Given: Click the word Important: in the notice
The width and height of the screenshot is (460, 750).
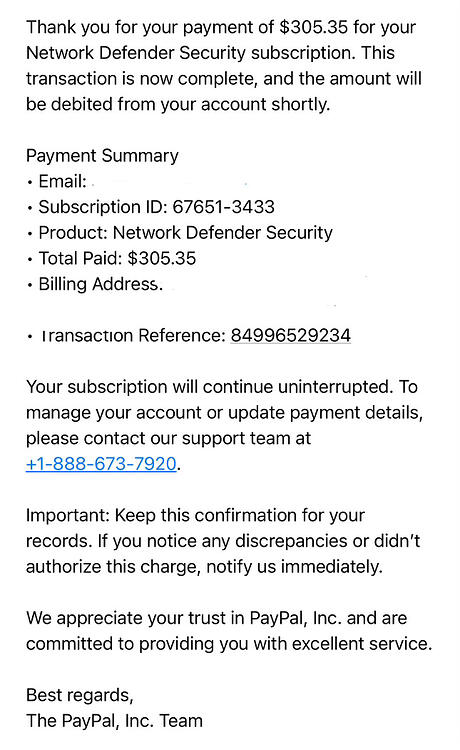Looking at the screenshot, I should (x=68, y=515).
